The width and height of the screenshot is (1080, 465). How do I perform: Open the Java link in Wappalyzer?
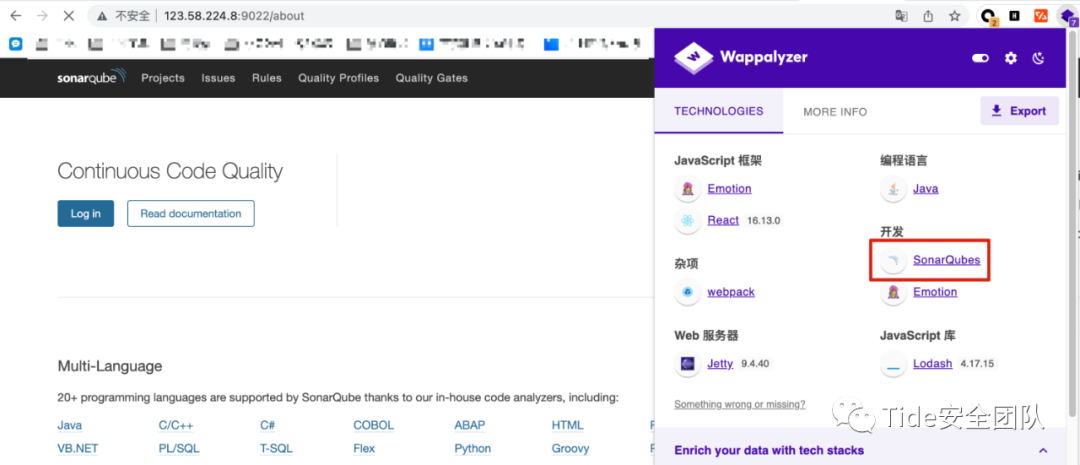[x=926, y=189]
